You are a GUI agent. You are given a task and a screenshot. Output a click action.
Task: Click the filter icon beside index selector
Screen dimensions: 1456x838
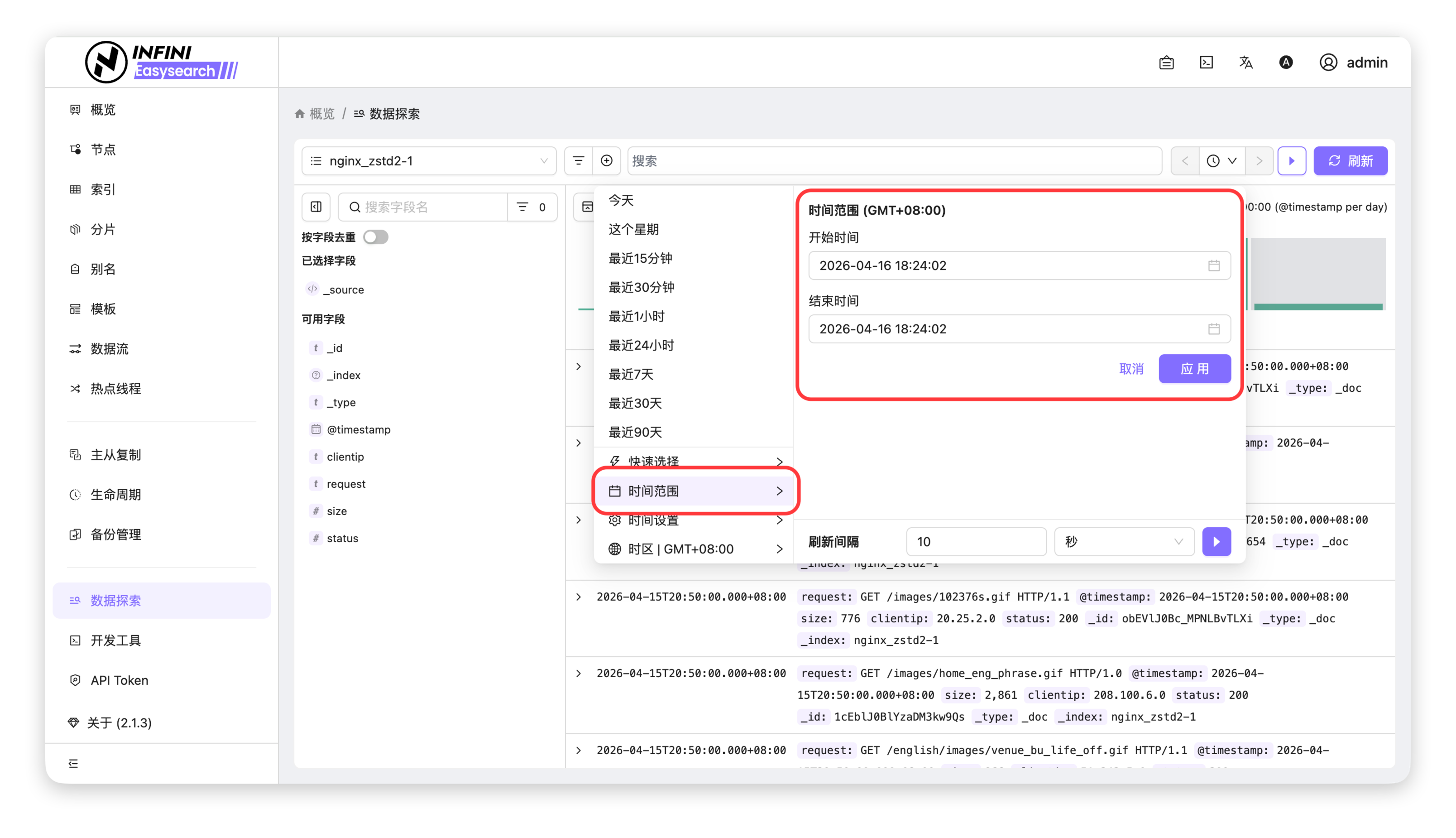pyautogui.click(x=578, y=160)
